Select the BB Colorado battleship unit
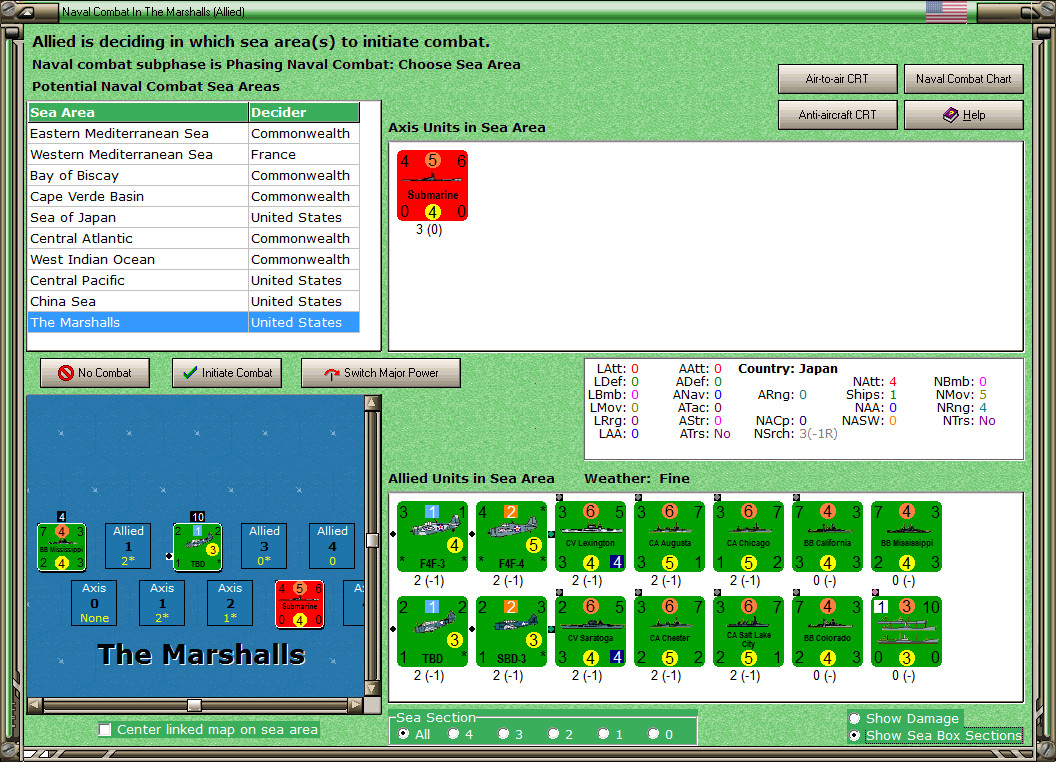Viewport: 1056px width, 762px height. click(x=828, y=631)
